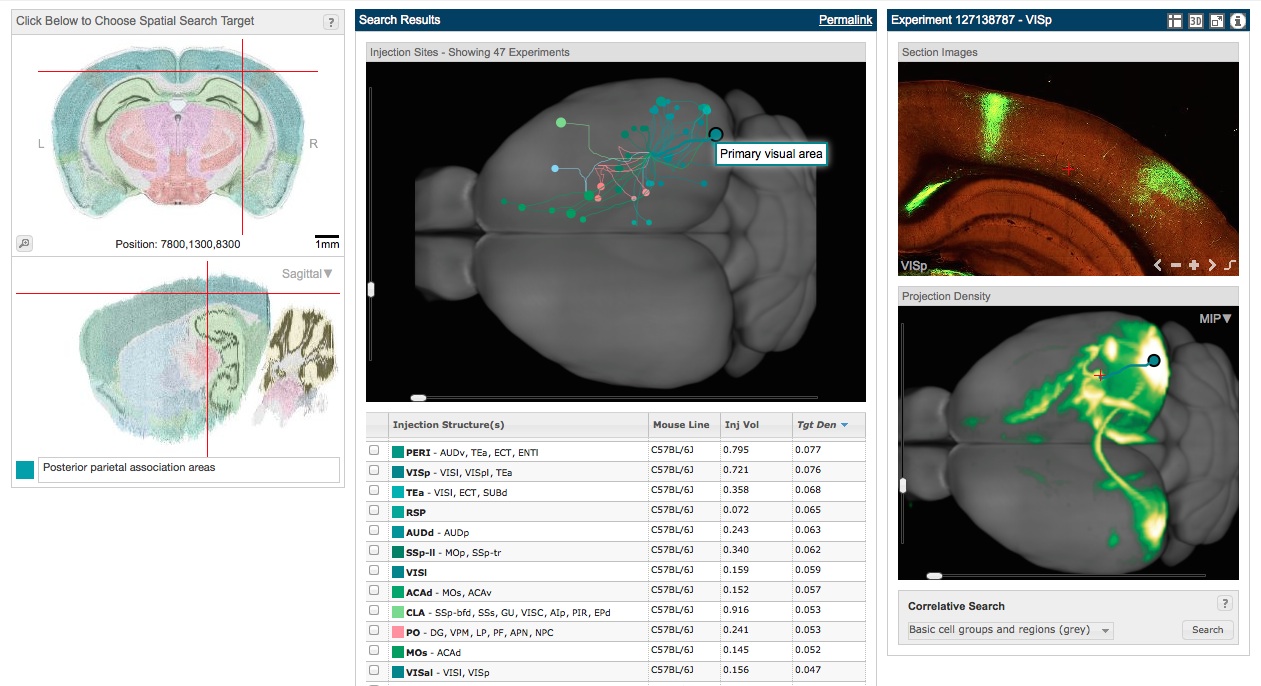This screenshot has height=686, width=1261.
Task: Tick the checkbox for the CLA row
Action: click(x=374, y=610)
